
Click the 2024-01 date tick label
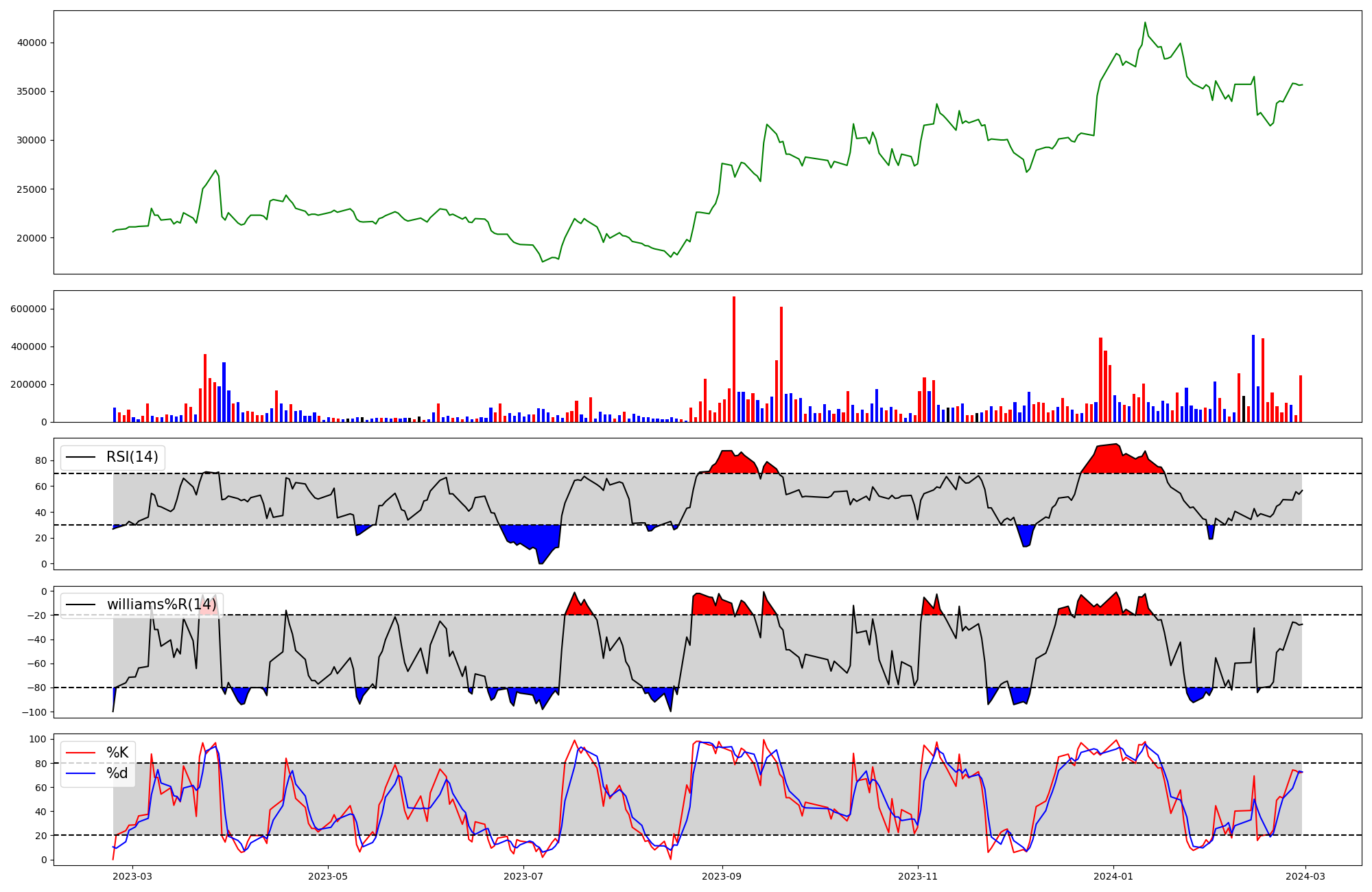(1113, 876)
